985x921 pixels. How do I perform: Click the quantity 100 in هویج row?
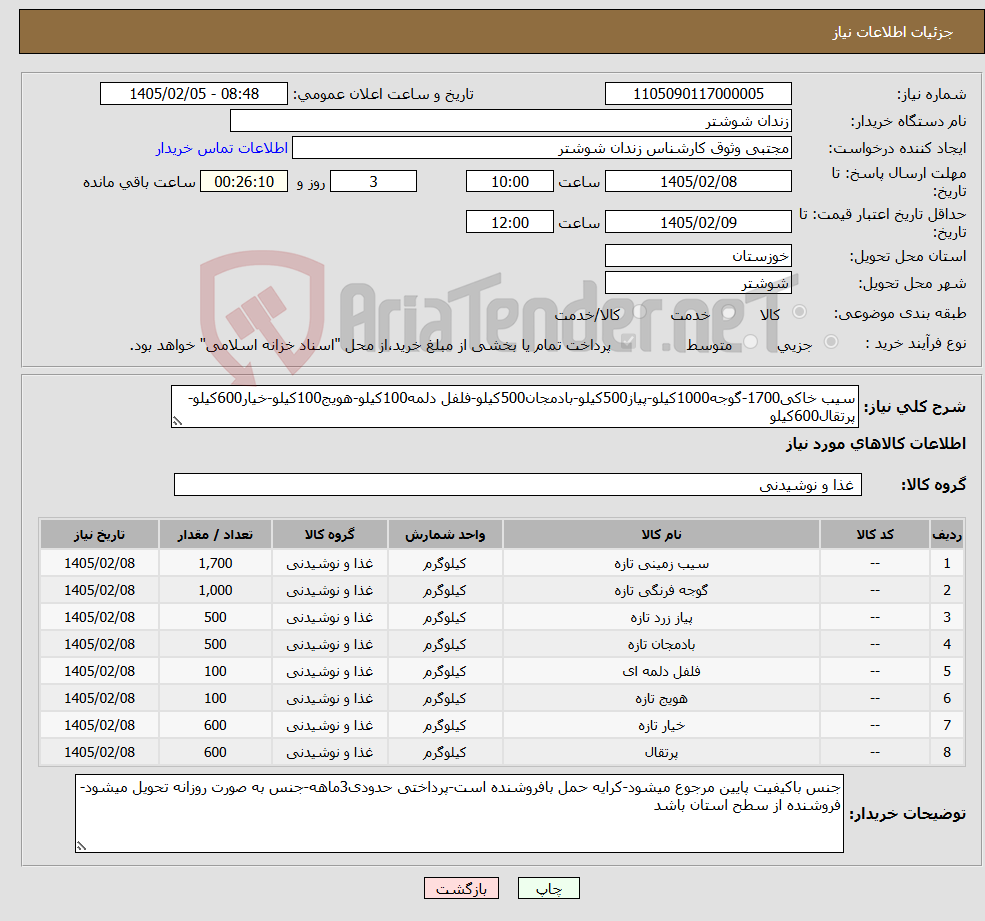click(x=215, y=699)
